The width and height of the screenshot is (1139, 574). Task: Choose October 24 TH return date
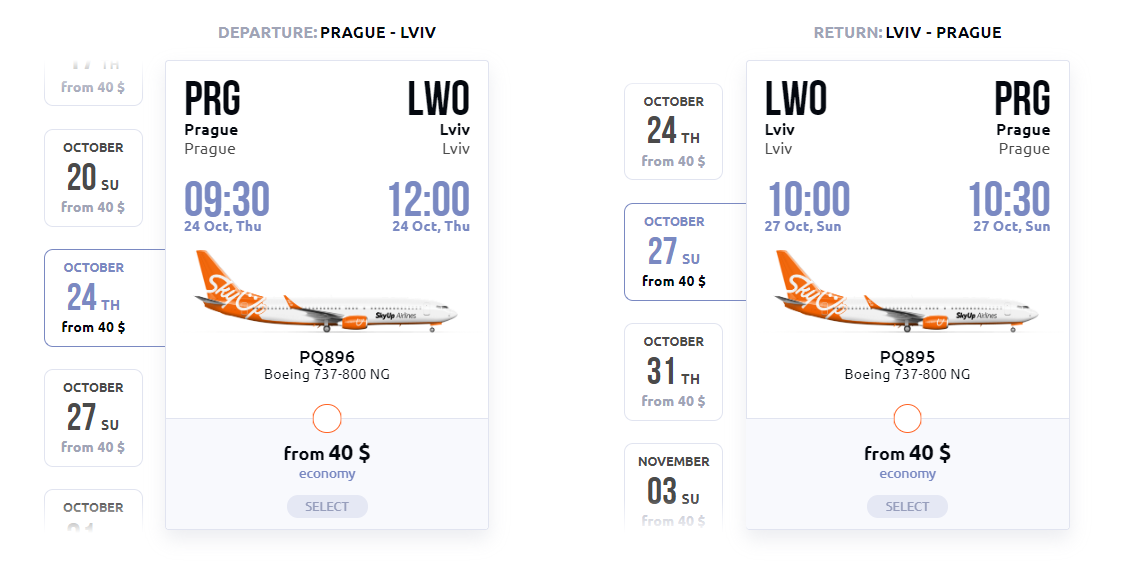(x=673, y=132)
